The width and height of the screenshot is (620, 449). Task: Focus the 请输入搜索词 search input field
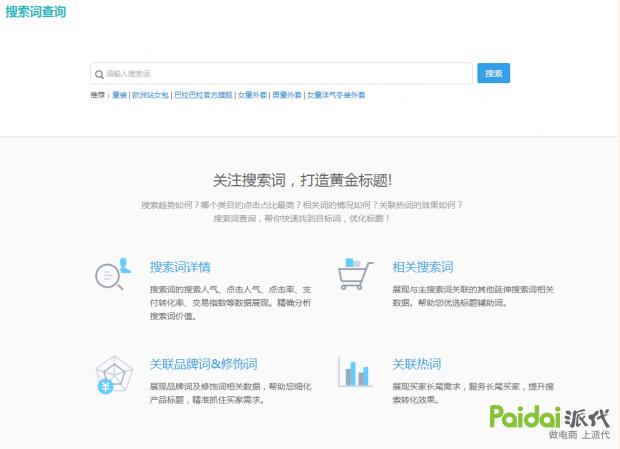(x=281, y=74)
